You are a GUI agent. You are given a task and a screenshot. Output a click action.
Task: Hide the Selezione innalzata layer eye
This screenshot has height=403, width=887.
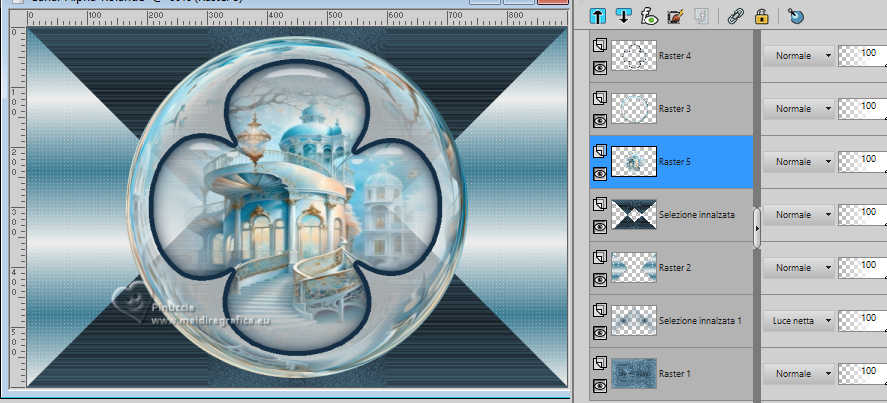click(600, 227)
